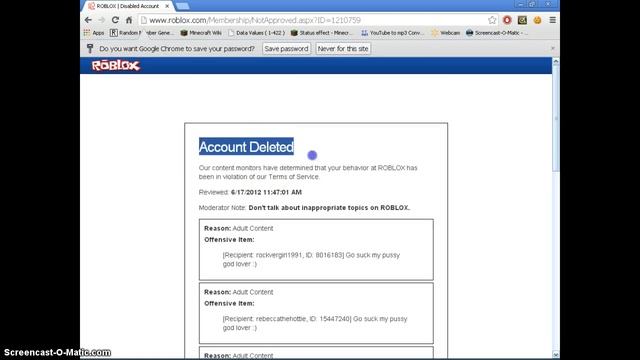Open the Apps bookmarks shortcut
The image size is (640, 360).
tap(94, 33)
